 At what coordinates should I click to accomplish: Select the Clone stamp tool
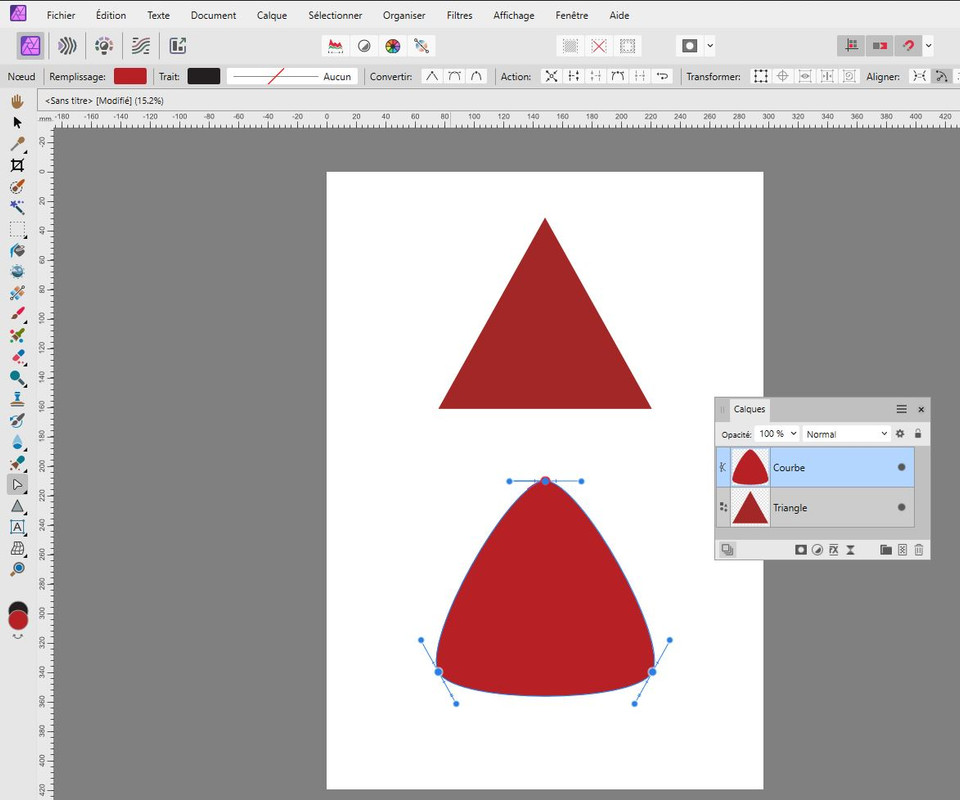(17, 399)
